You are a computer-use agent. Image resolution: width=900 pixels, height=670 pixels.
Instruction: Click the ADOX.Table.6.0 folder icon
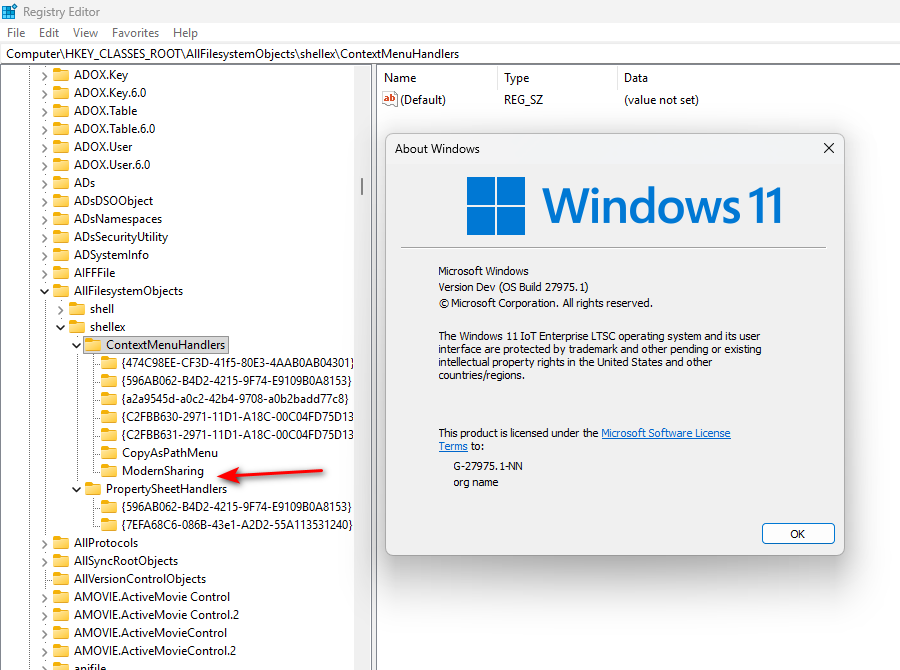pyautogui.click(x=60, y=129)
